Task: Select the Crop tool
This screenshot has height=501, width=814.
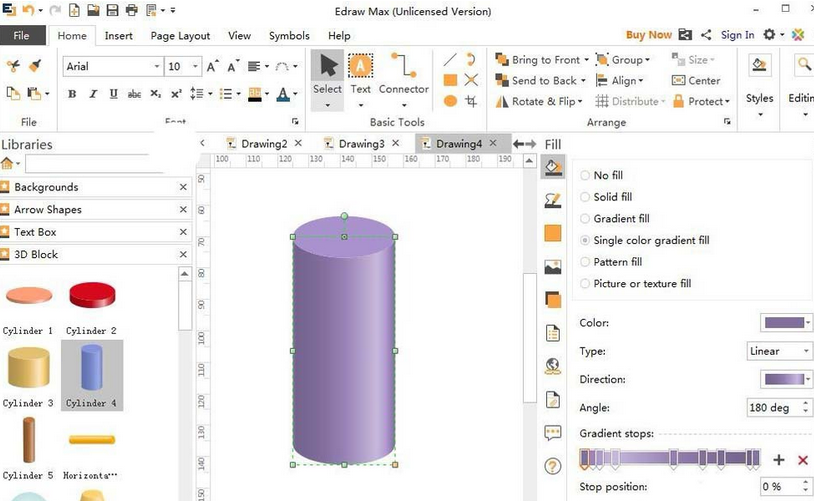Action: pos(471,101)
